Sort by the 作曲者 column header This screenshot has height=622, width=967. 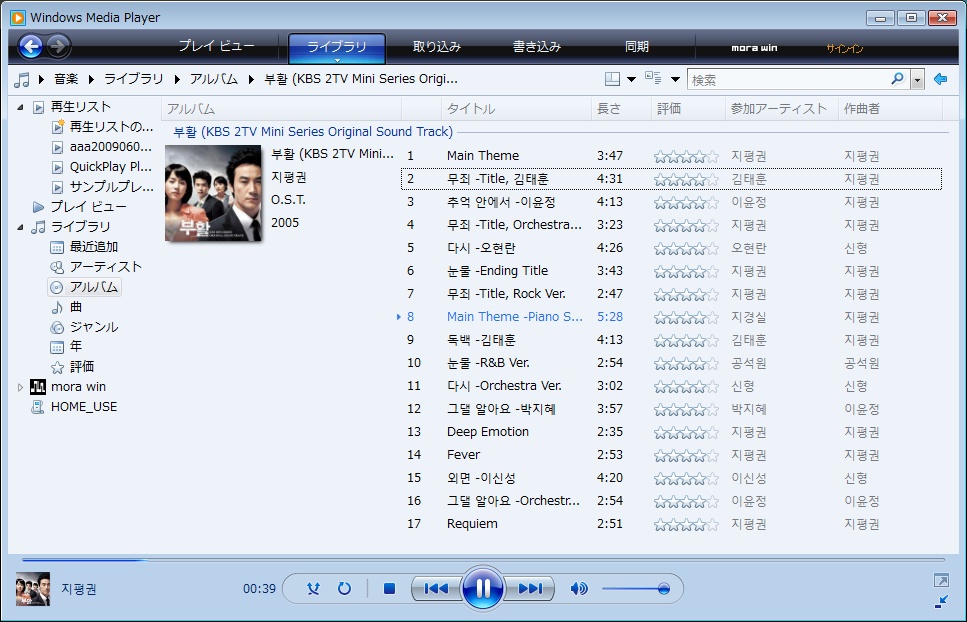(x=890, y=109)
